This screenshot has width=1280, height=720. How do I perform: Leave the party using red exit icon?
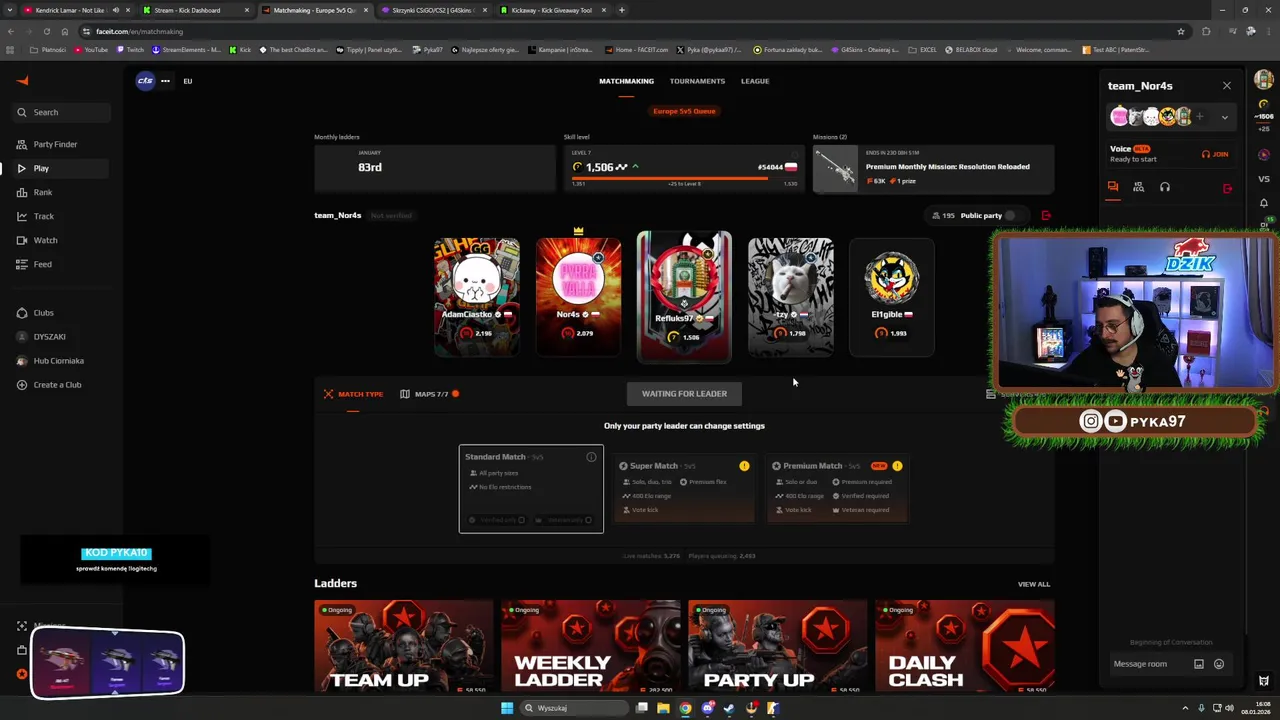pyautogui.click(x=1046, y=215)
